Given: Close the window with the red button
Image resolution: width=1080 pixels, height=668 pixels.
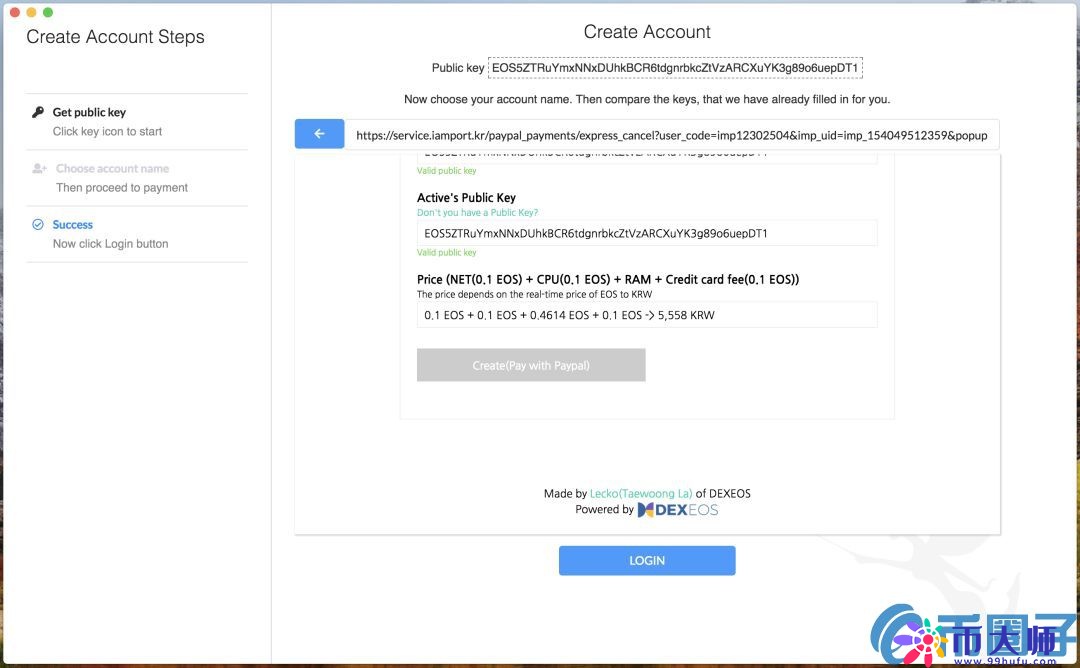Looking at the screenshot, I should pyautogui.click(x=14, y=12).
